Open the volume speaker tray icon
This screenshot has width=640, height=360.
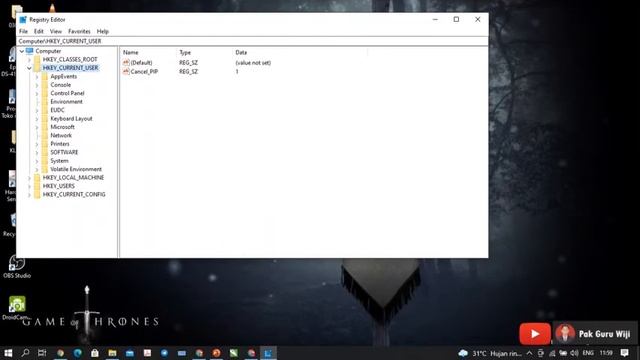point(574,353)
